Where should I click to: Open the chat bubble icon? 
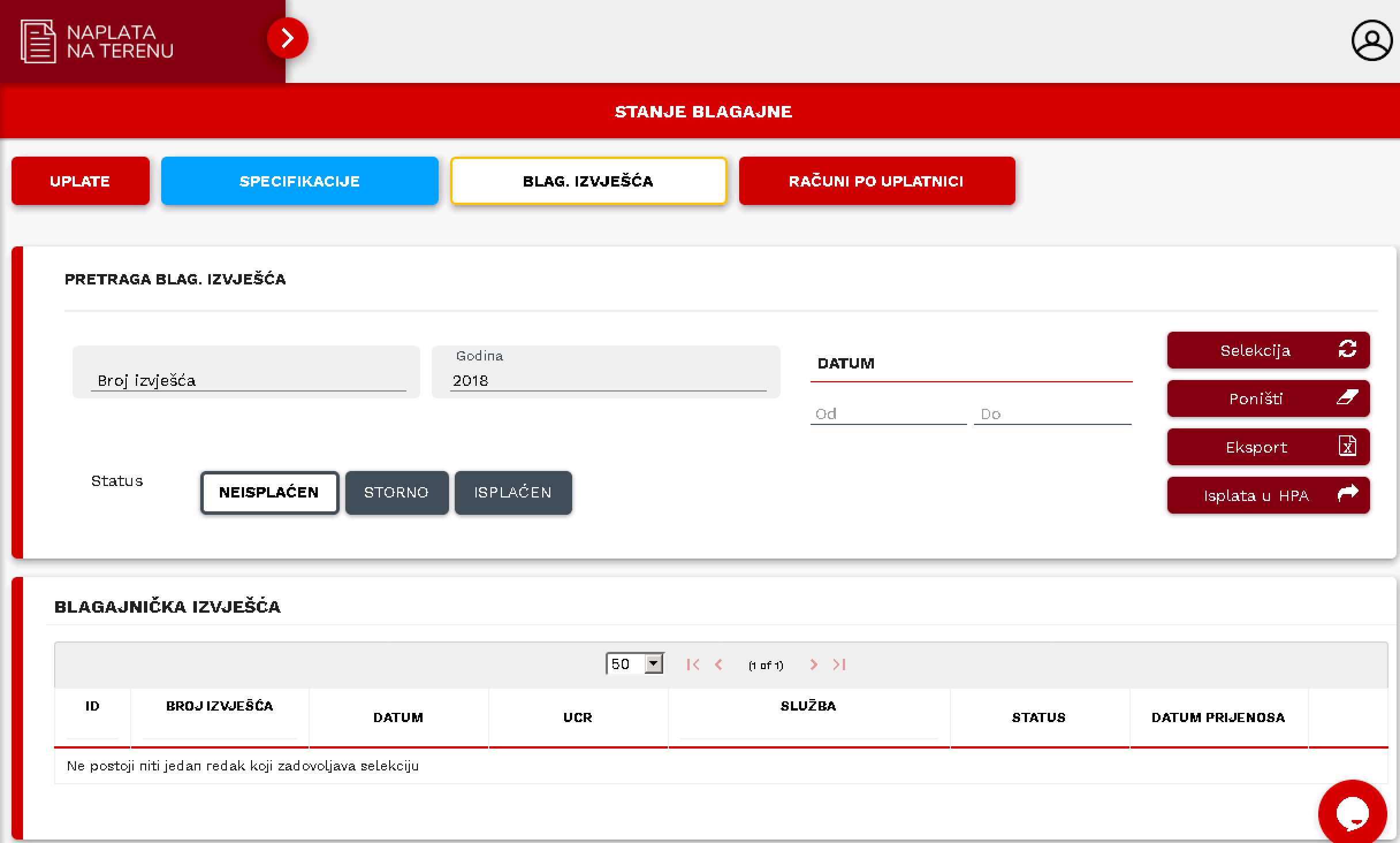click(x=1352, y=813)
